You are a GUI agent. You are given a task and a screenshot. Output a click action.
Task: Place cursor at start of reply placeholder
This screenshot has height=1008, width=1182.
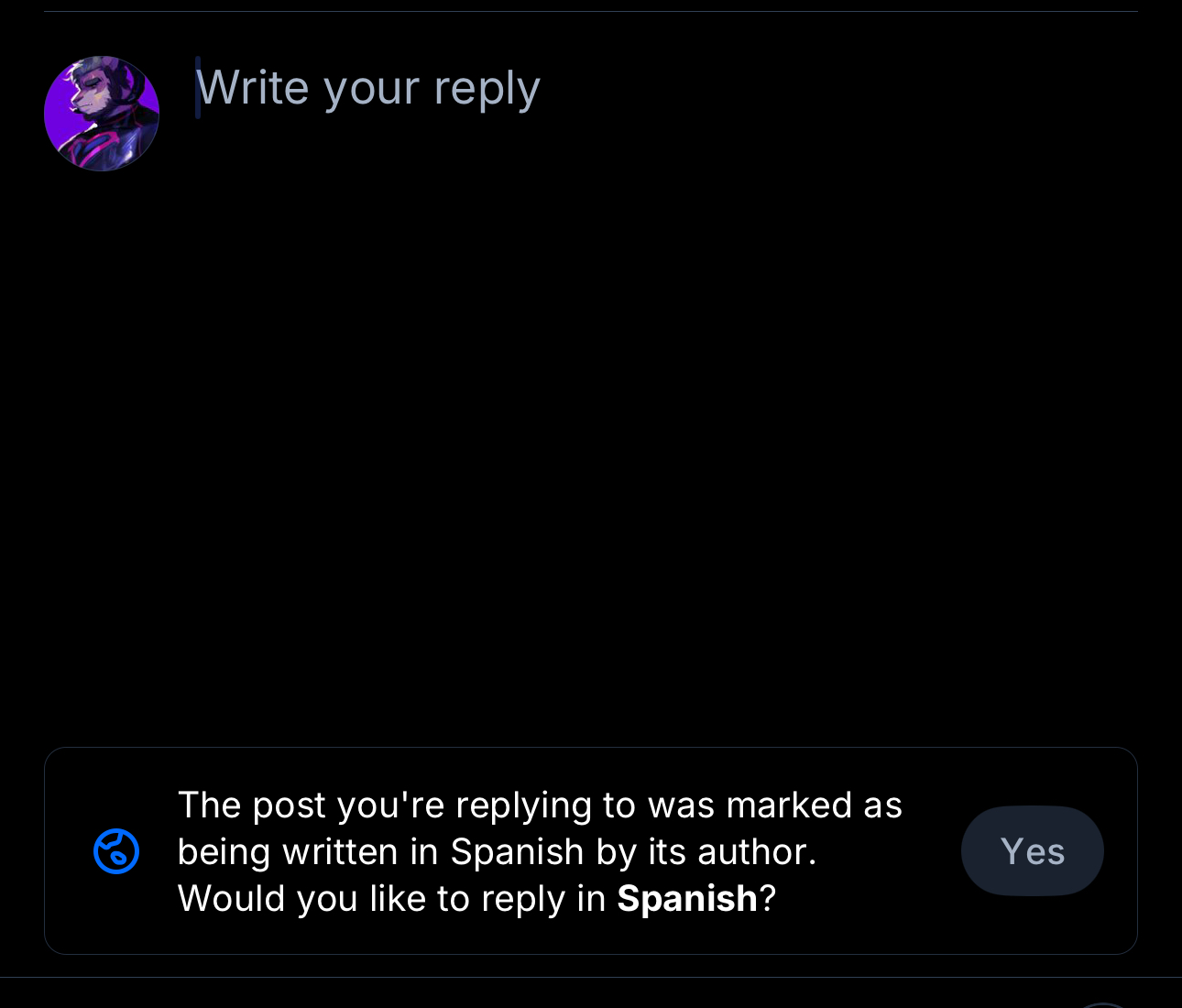point(199,89)
